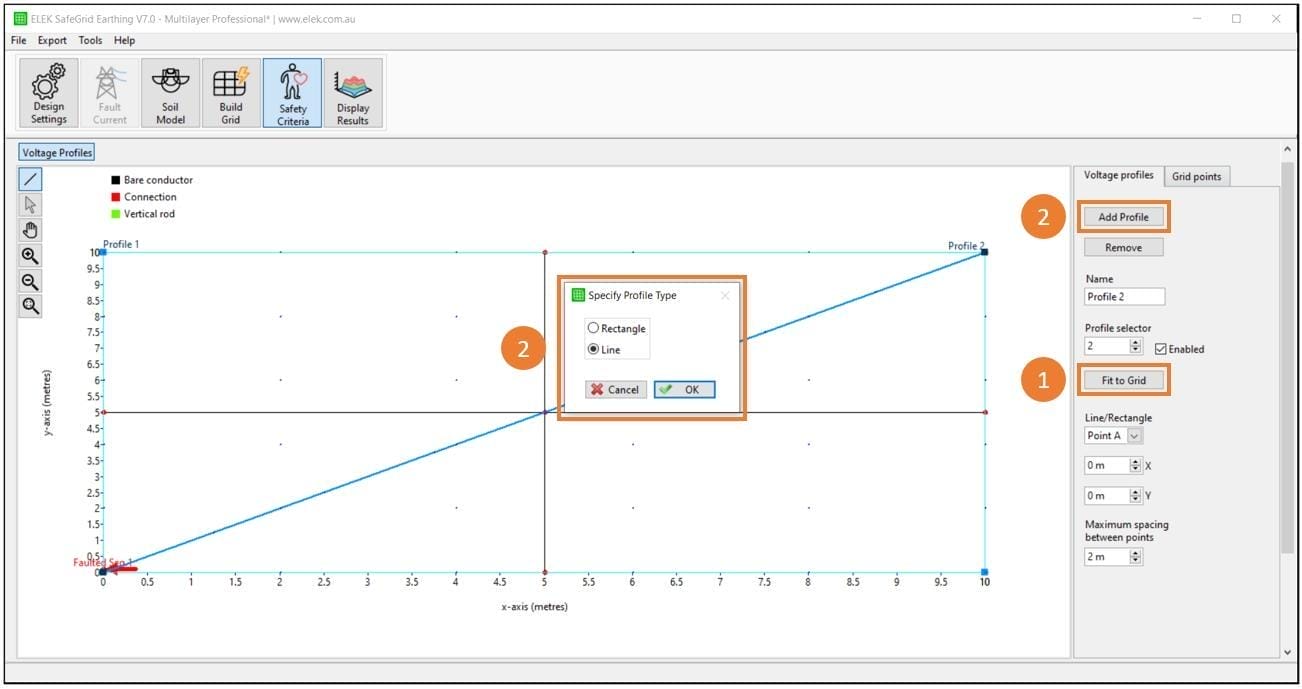Confirm the profile type with OK
Image resolution: width=1302 pixels, height=689 pixels.
(684, 389)
